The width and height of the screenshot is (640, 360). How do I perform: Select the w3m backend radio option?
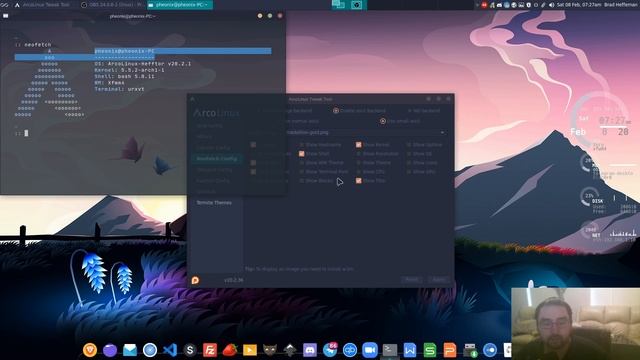(x=409, y=111)
